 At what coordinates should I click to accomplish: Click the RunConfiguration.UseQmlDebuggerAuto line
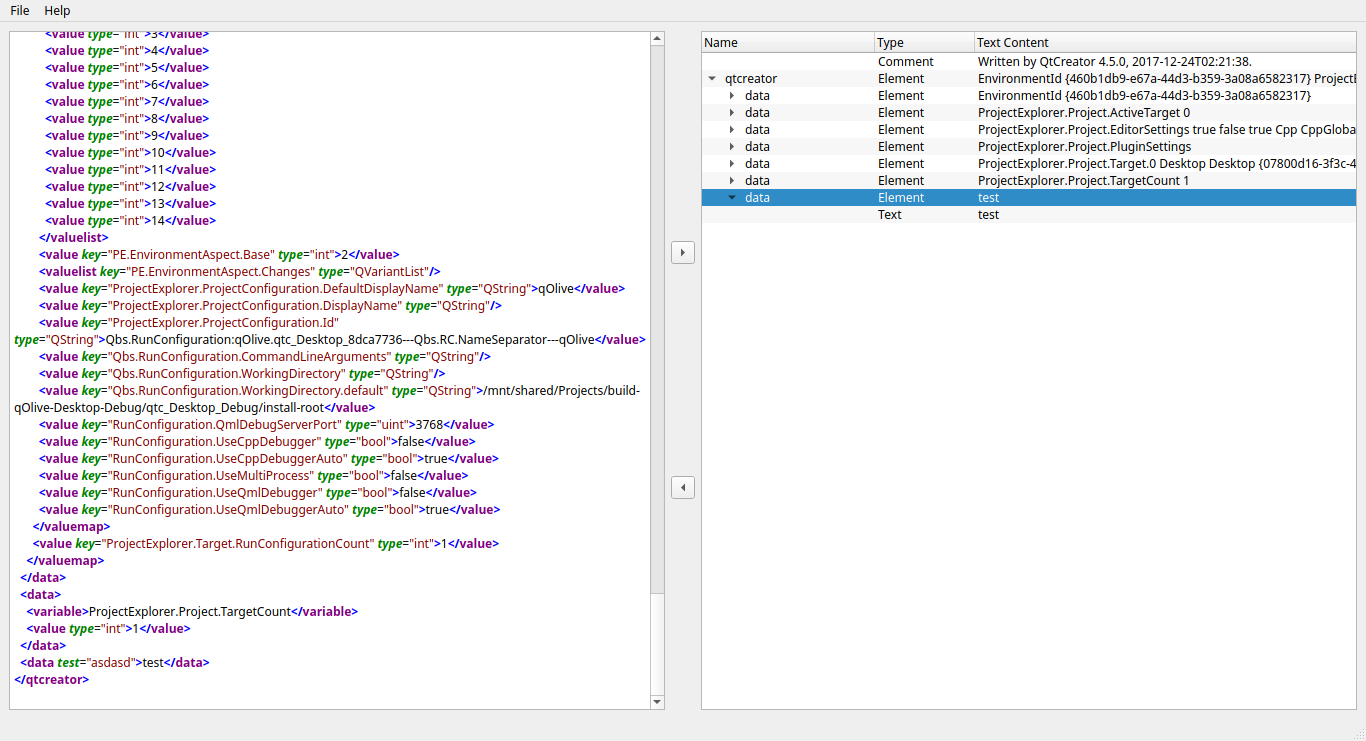click(270, 510)
